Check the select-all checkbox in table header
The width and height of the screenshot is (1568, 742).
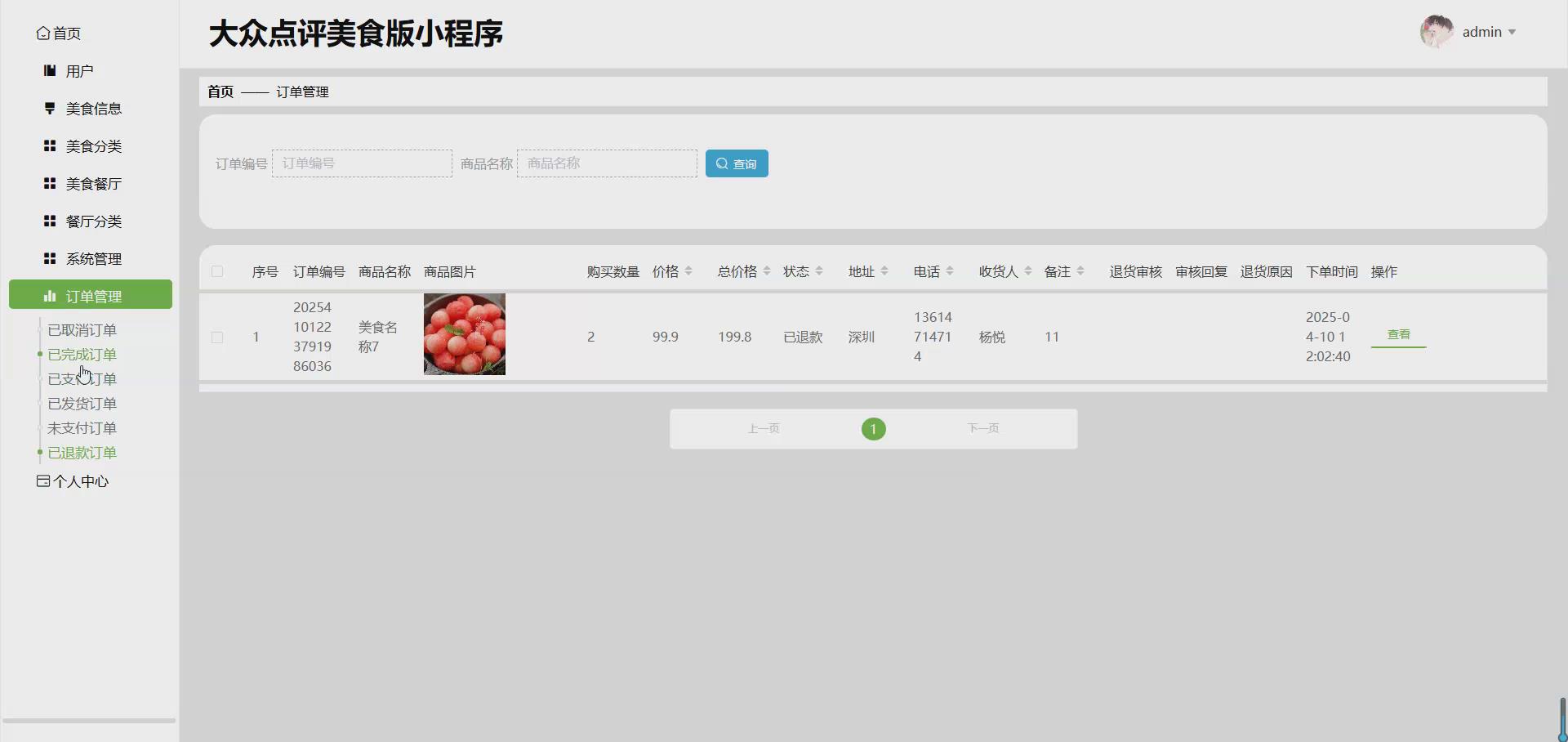(217, 271)
